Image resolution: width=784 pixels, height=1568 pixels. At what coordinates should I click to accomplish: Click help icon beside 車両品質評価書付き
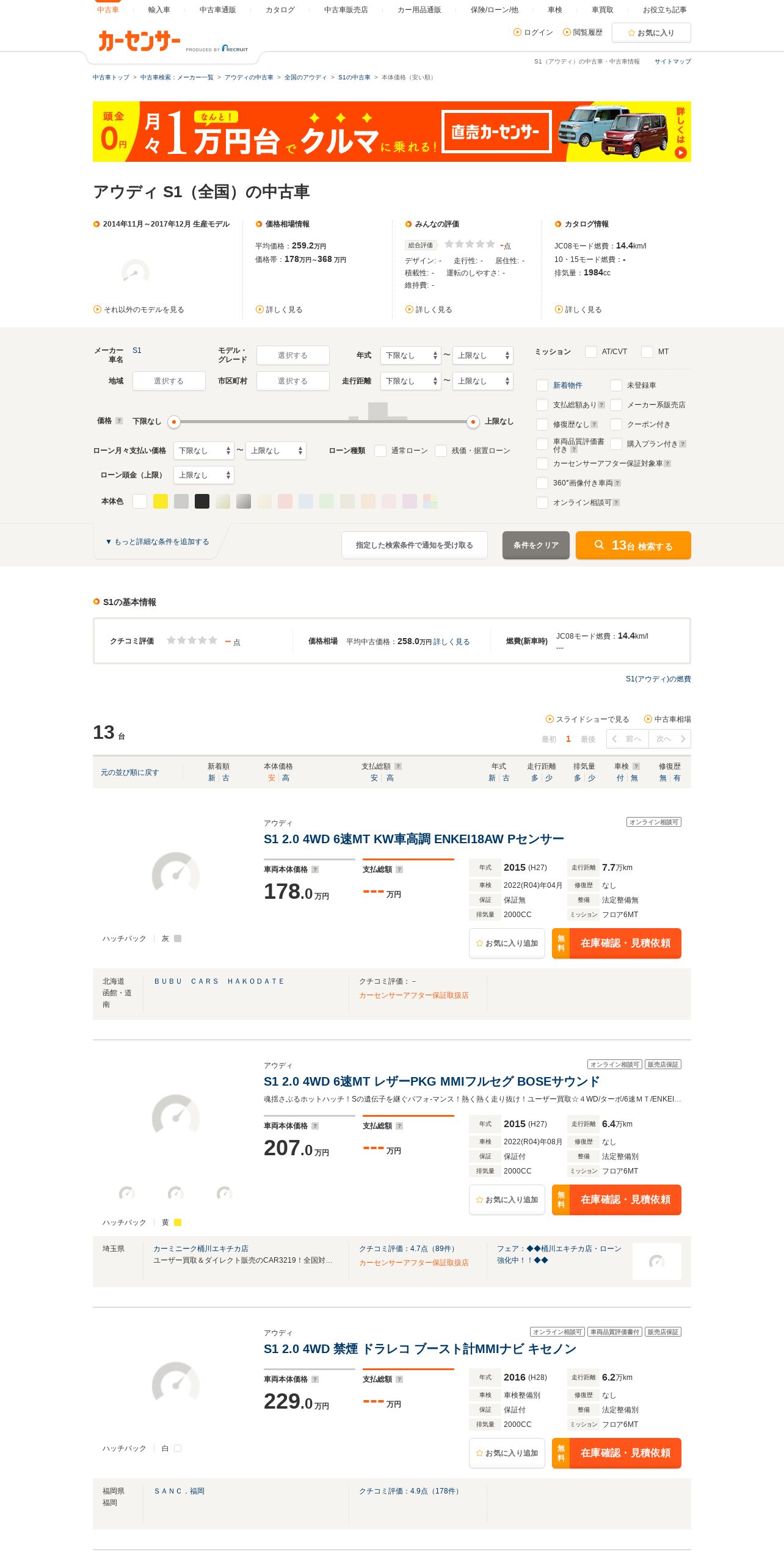tap(574, 449)
